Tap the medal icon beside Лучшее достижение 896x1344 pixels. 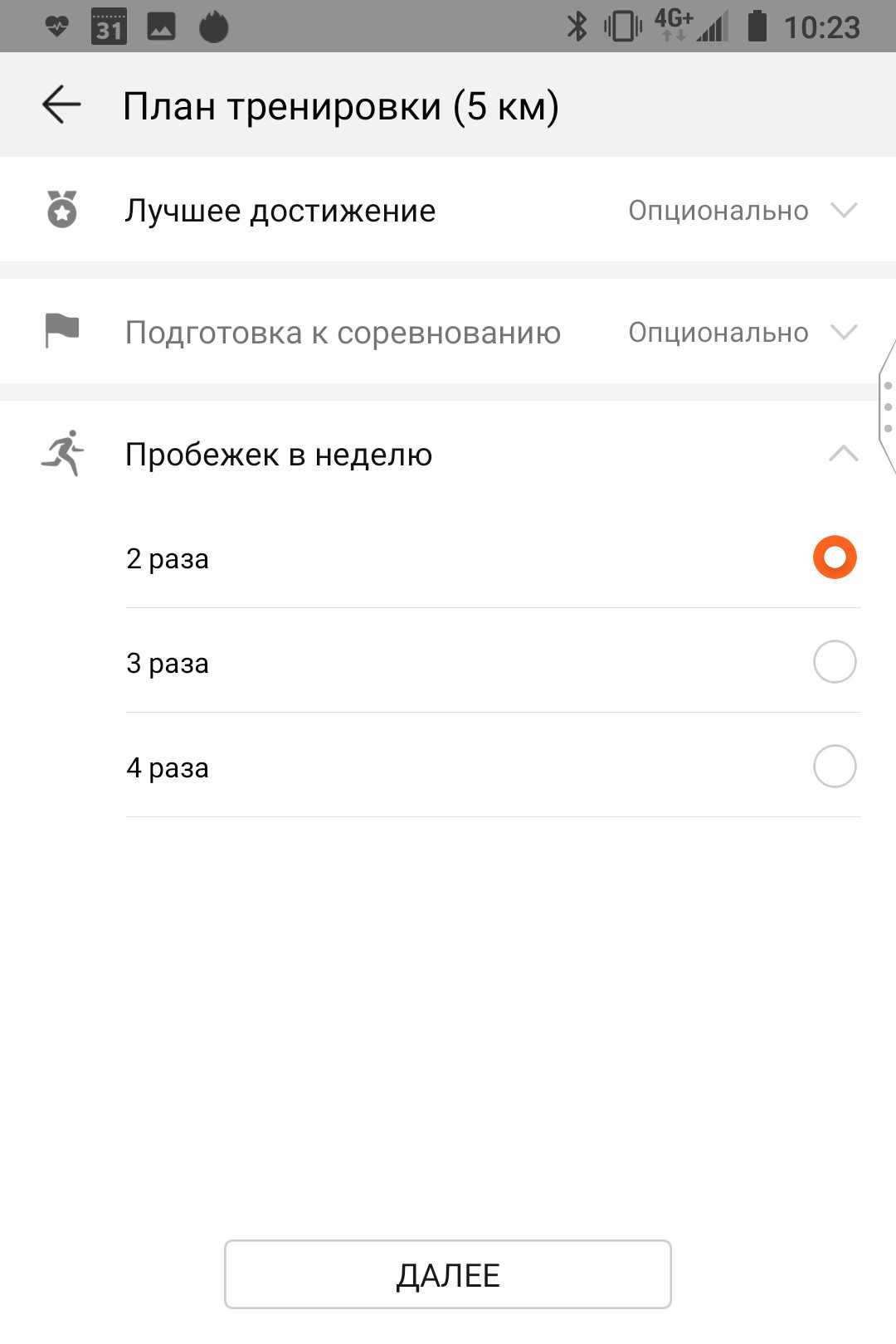pos(61,209)
